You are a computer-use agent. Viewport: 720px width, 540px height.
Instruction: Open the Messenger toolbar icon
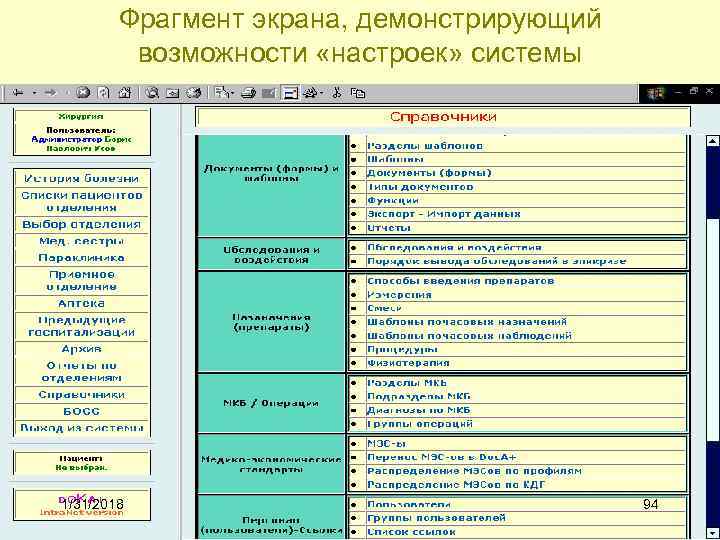[313, 93]
